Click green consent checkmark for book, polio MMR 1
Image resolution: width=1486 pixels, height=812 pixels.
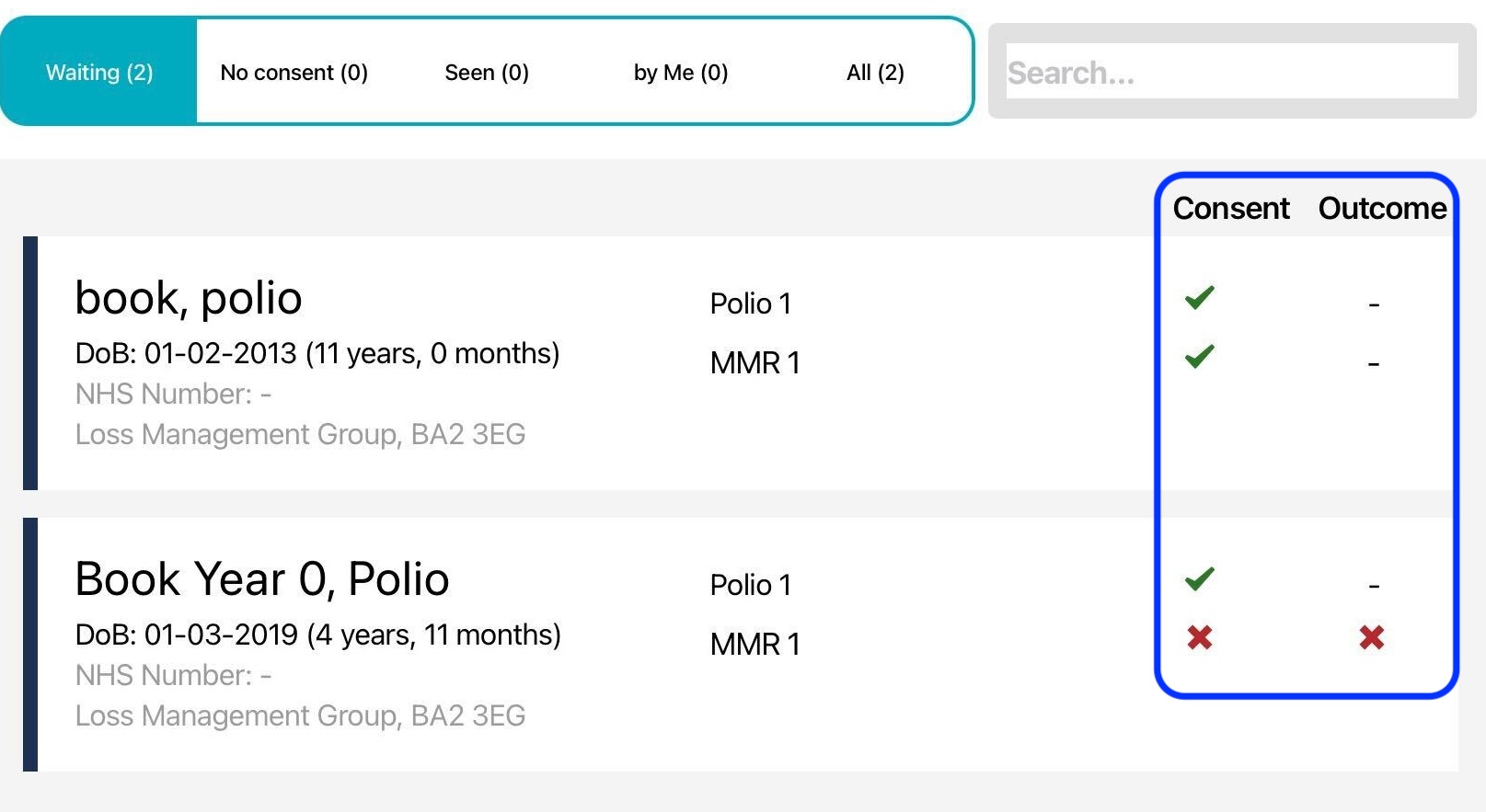1199,357
